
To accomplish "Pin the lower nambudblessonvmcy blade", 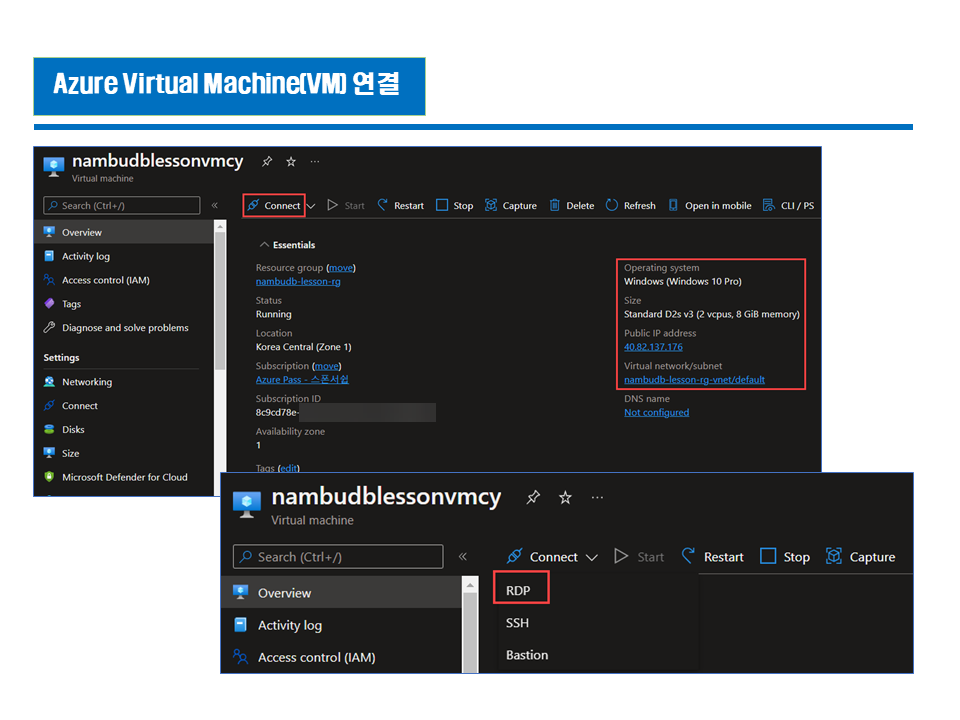I will (x=533, y=497).
